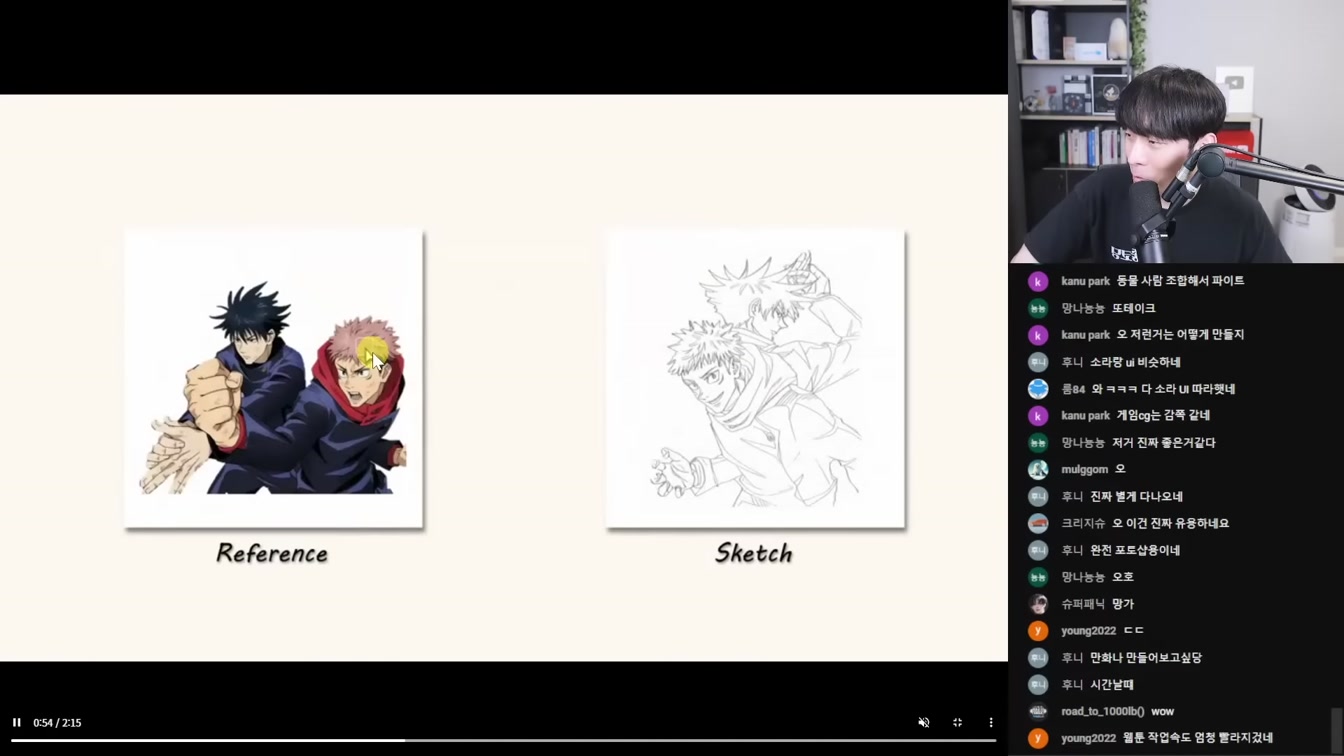Click the streamer webcam feed
Viewport: 1344px width, 756px height.
tap(1176, 131)
